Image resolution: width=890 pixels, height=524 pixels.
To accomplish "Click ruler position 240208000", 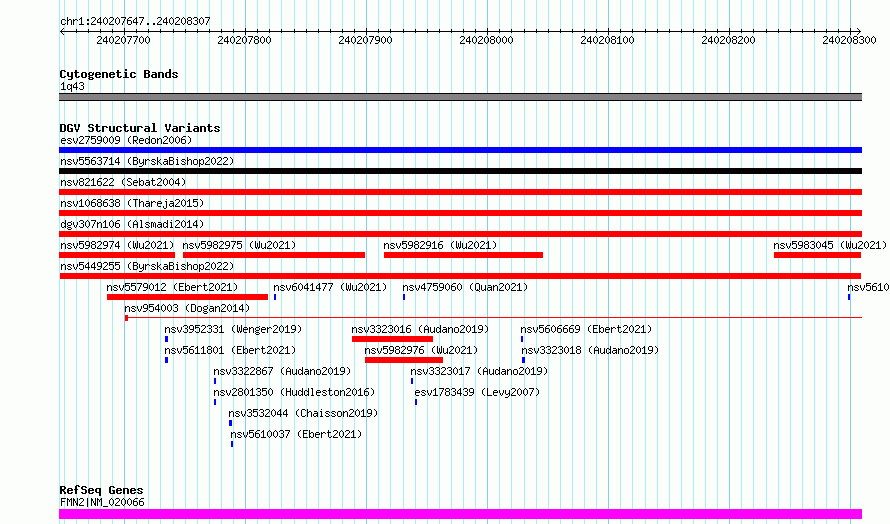I will pos(486,40).
